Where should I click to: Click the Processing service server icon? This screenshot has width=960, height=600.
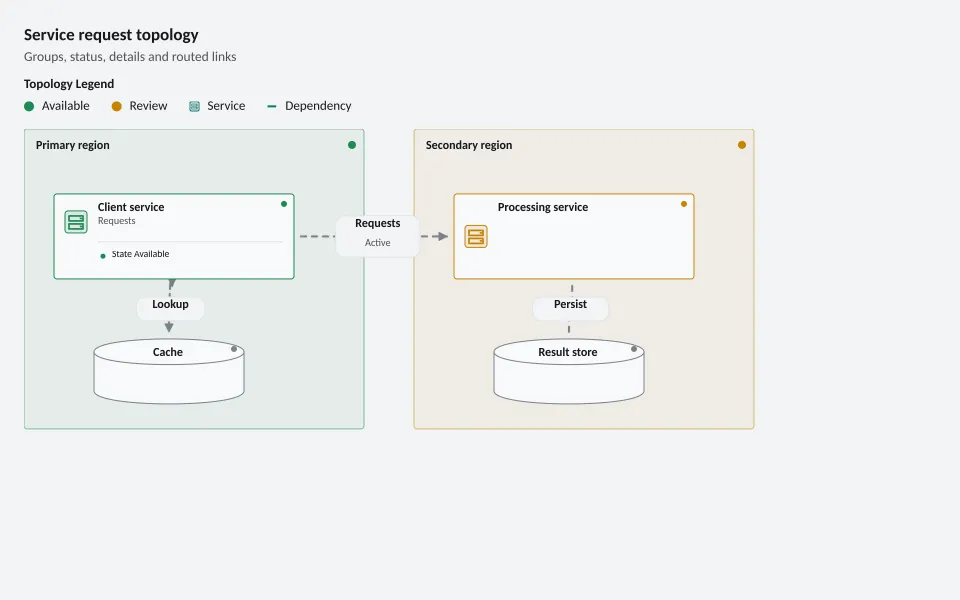(476, 236)
